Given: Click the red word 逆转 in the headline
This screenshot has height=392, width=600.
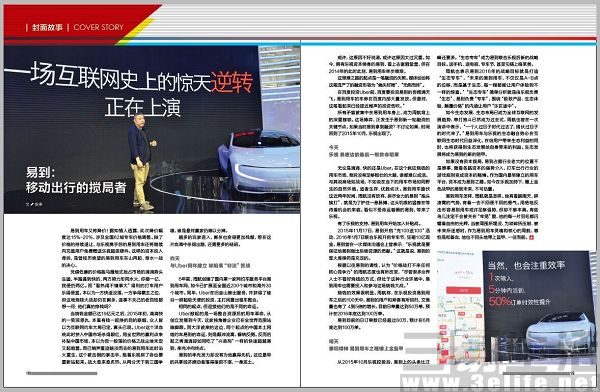Looking at the screenshot, I should coord(232,82).
